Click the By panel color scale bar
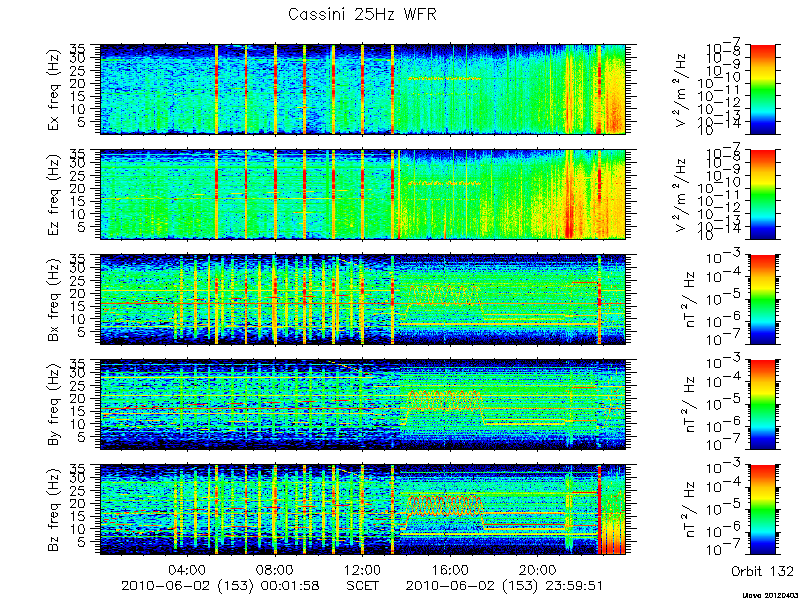The height and width of the screenshot is (600, 800). [x=762, y=405]
